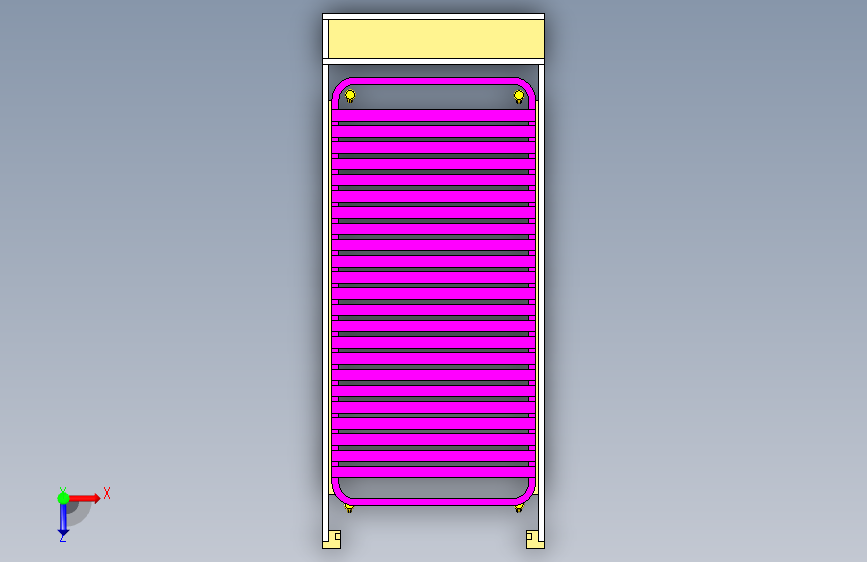Select the magenta rounded frame top bar
The height and width of the screenshot is (562, 867).
coord(434,81)
